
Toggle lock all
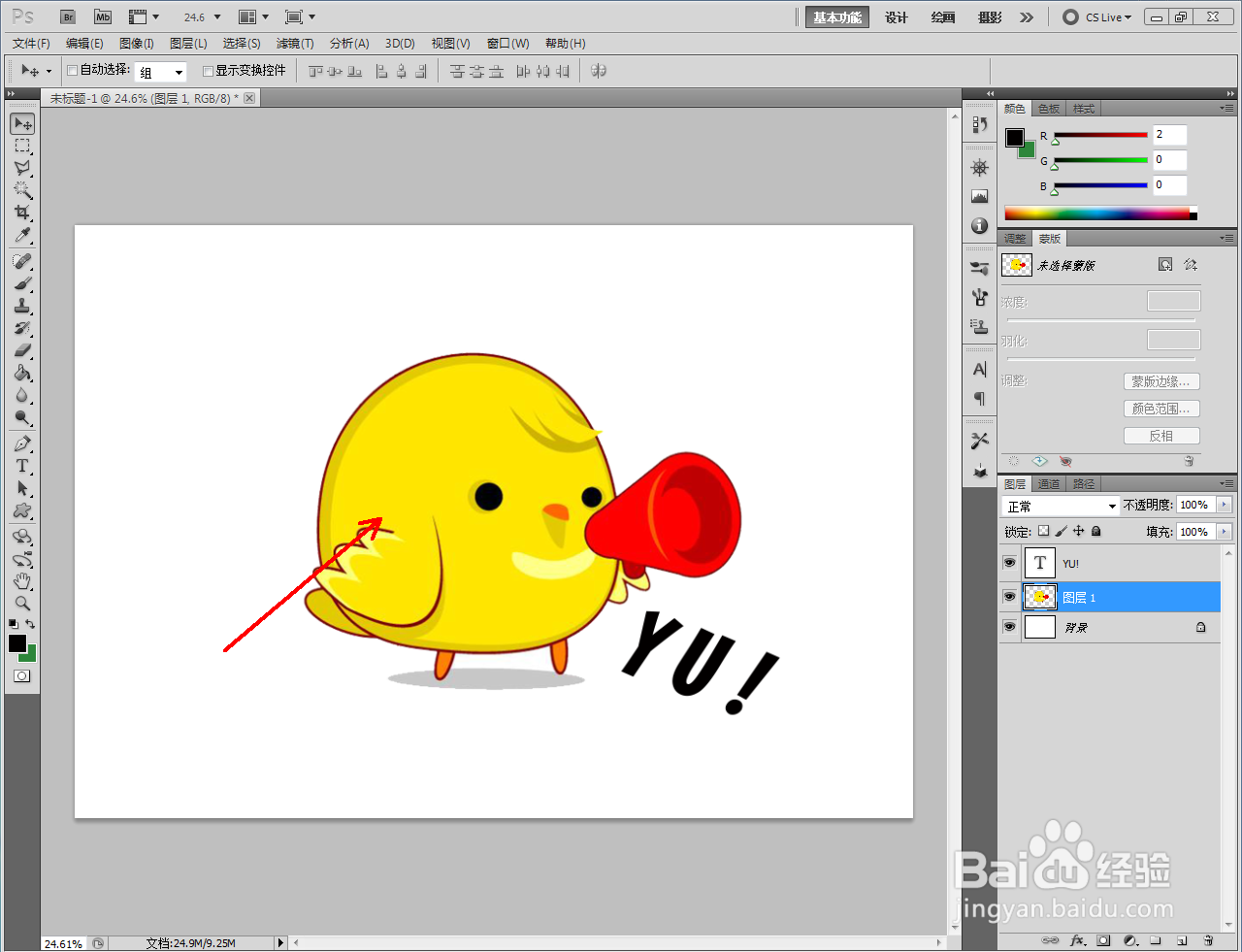point(1095,531)
